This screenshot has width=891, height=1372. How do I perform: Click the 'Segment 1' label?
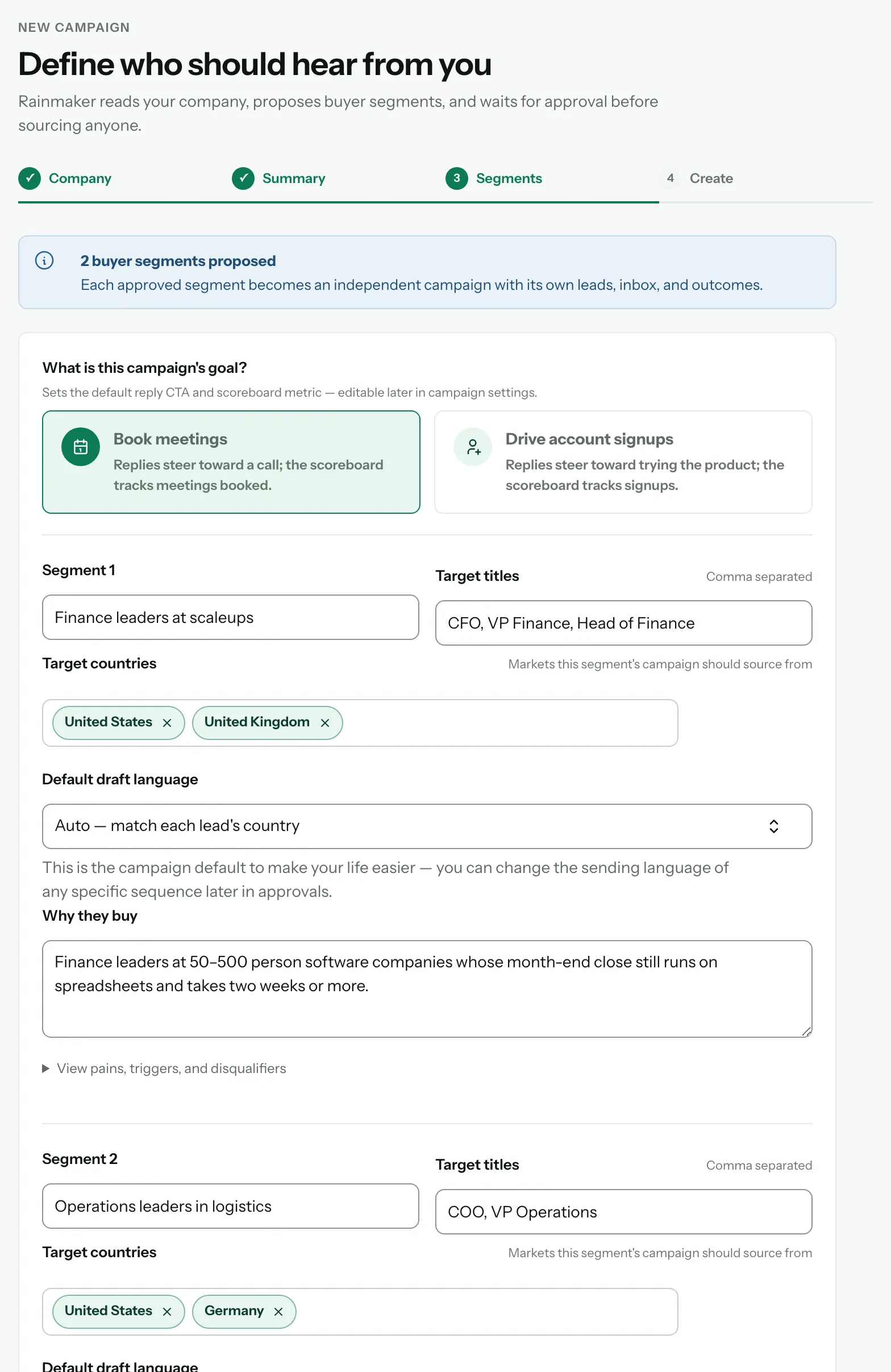79,570
